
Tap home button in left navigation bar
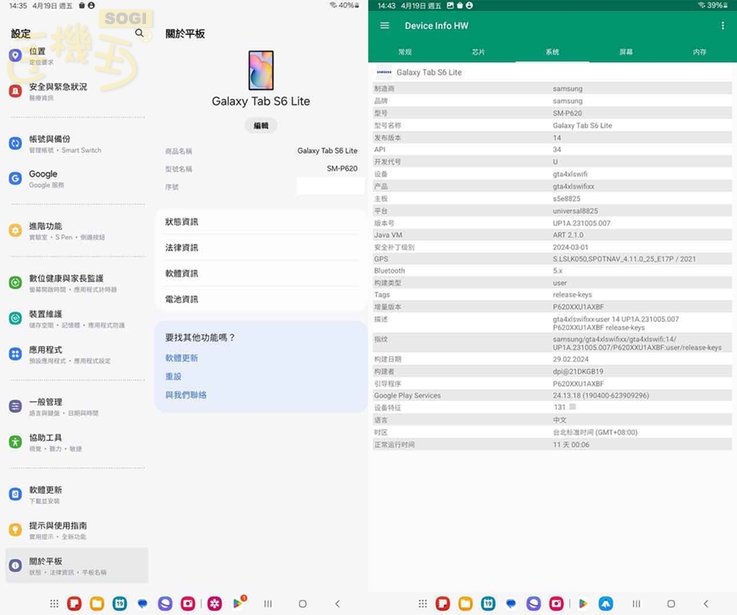pyautogui.click(x=303, y=604)
